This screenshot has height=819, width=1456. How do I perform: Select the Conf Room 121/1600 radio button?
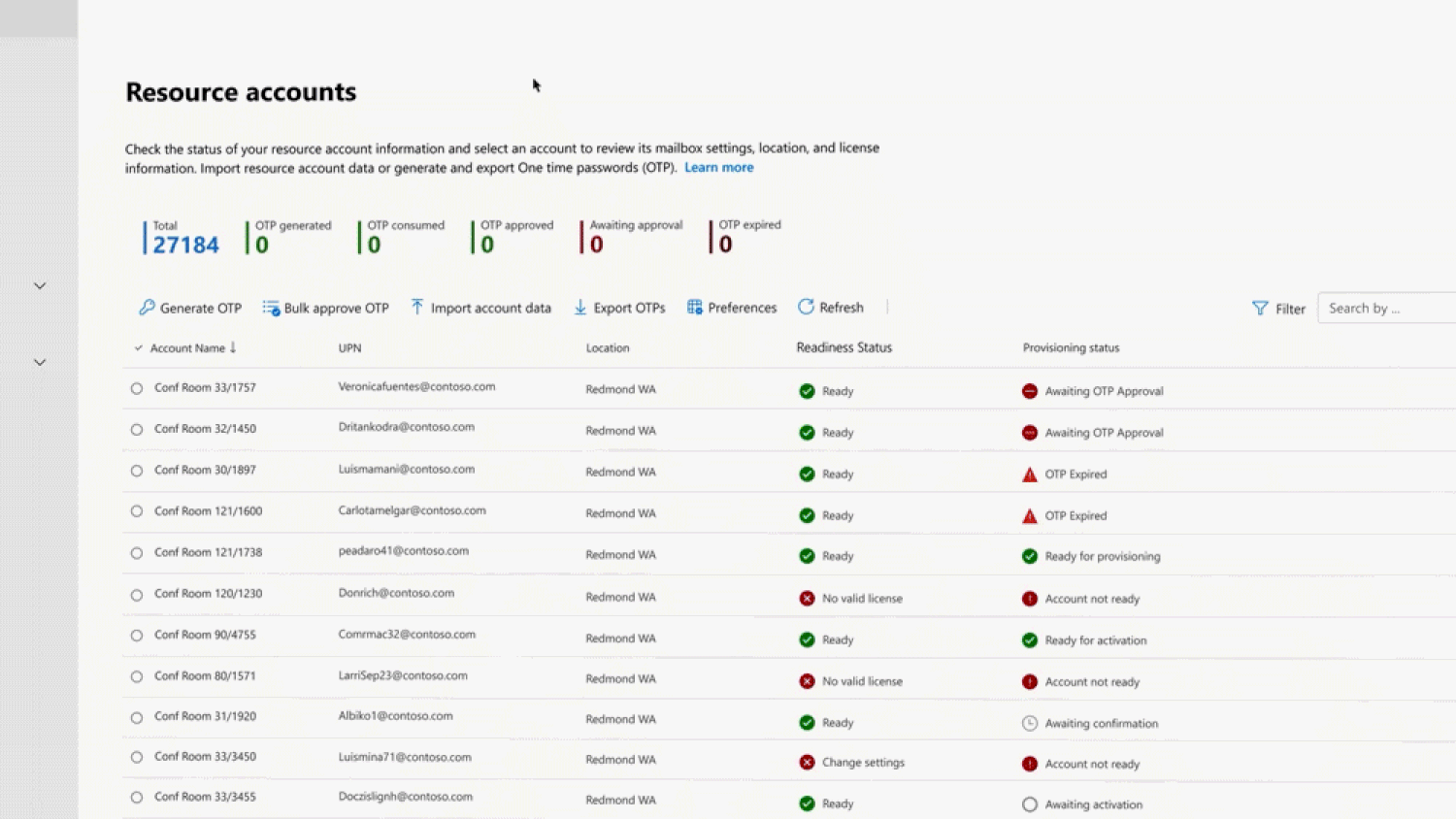pos(137,511)
